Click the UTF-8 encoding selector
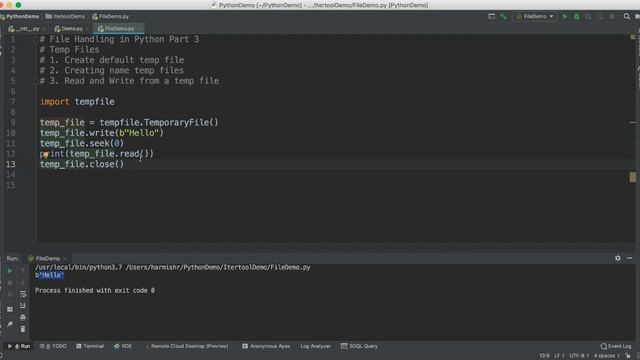Image resolution: width=640 pixels, height=360 pixels. (578, 356)
